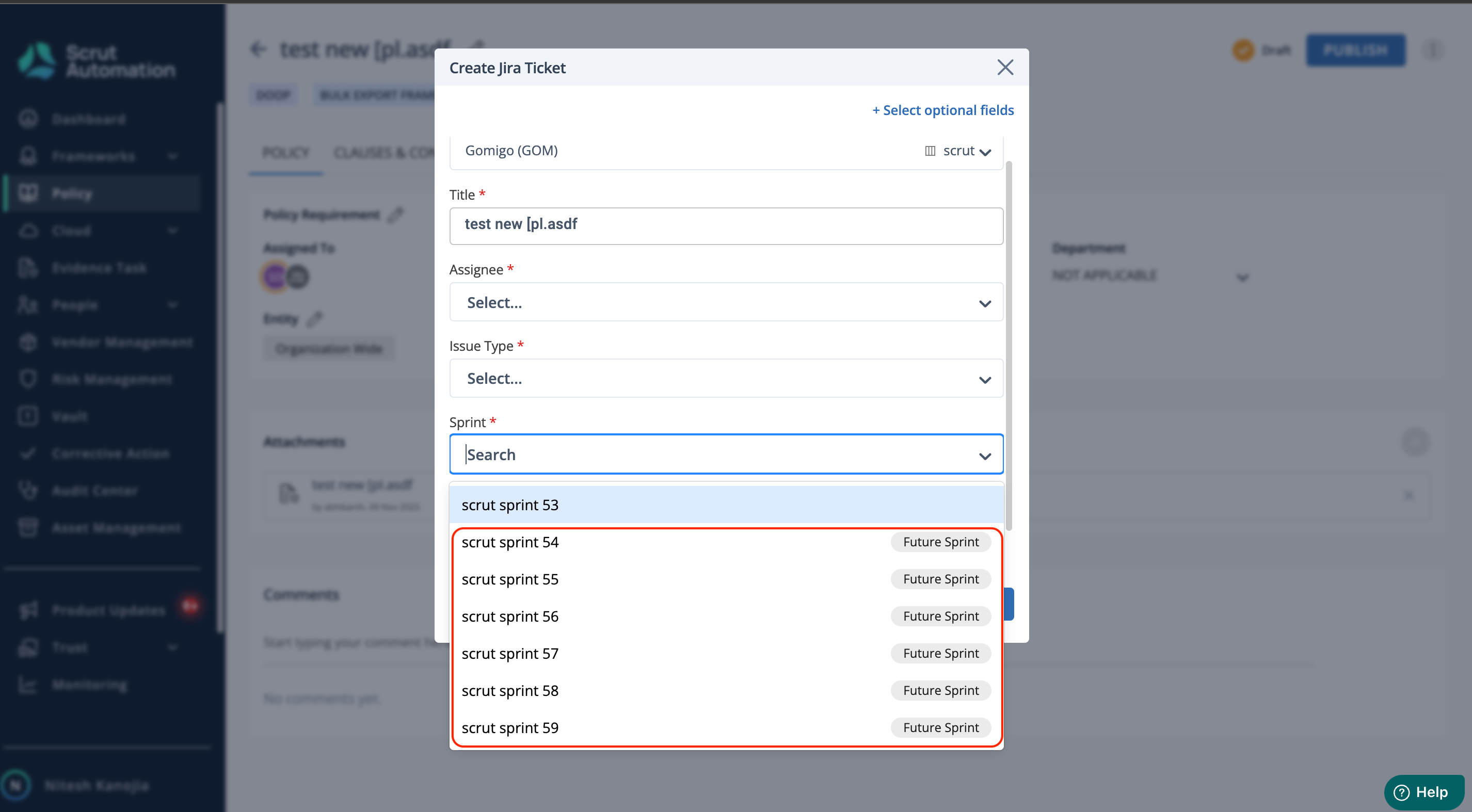Click the Scrut Automation logo

click(x=96, y=60)
